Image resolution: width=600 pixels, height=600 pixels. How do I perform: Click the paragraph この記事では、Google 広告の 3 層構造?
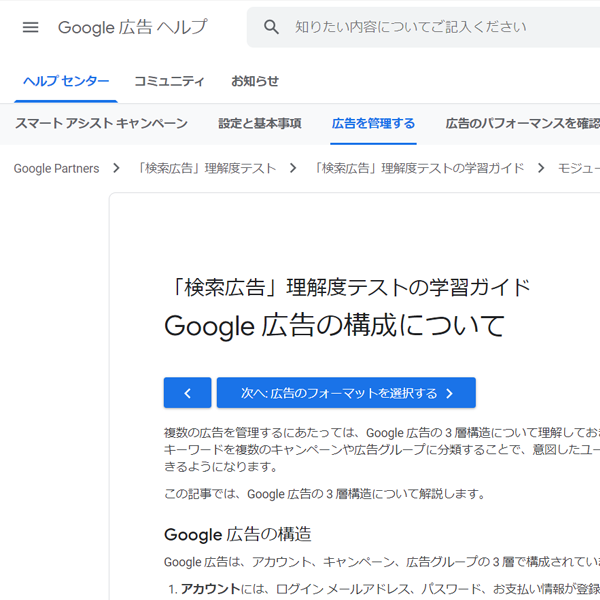point(324,494)
